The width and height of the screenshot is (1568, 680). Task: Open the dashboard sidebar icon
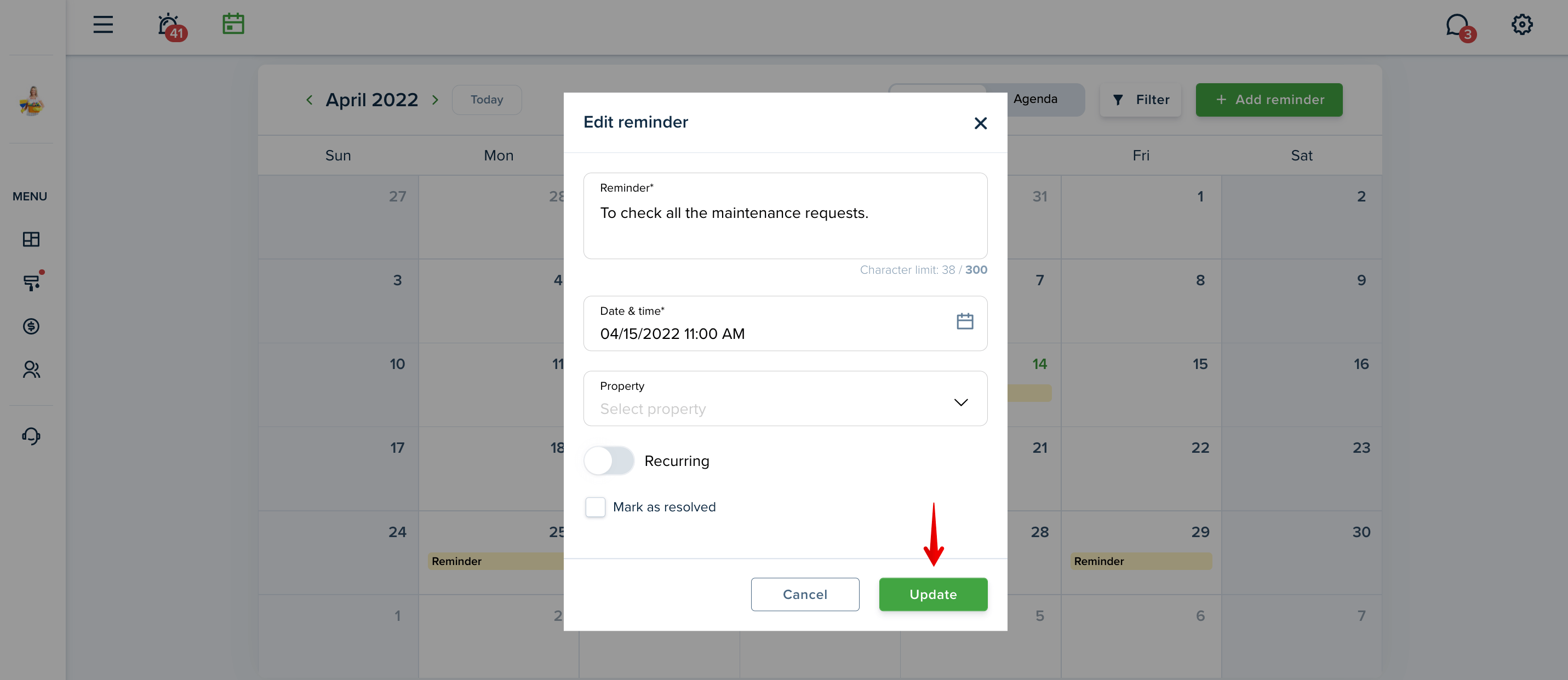[31, 239]
